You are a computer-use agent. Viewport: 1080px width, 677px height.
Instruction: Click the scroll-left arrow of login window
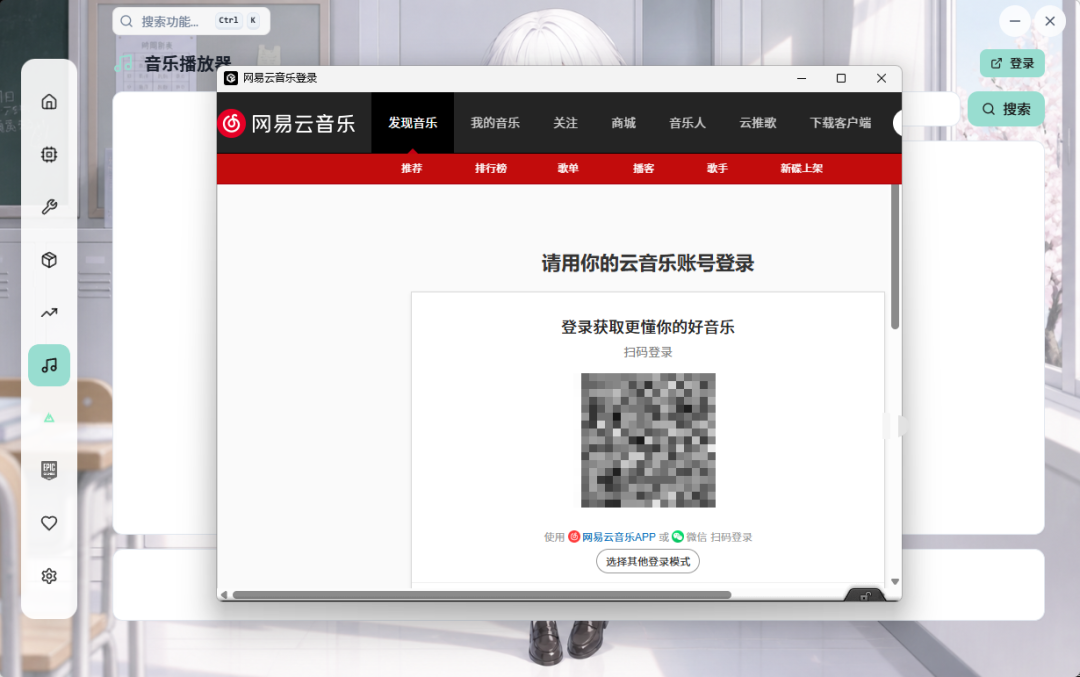tap(224, 595)
